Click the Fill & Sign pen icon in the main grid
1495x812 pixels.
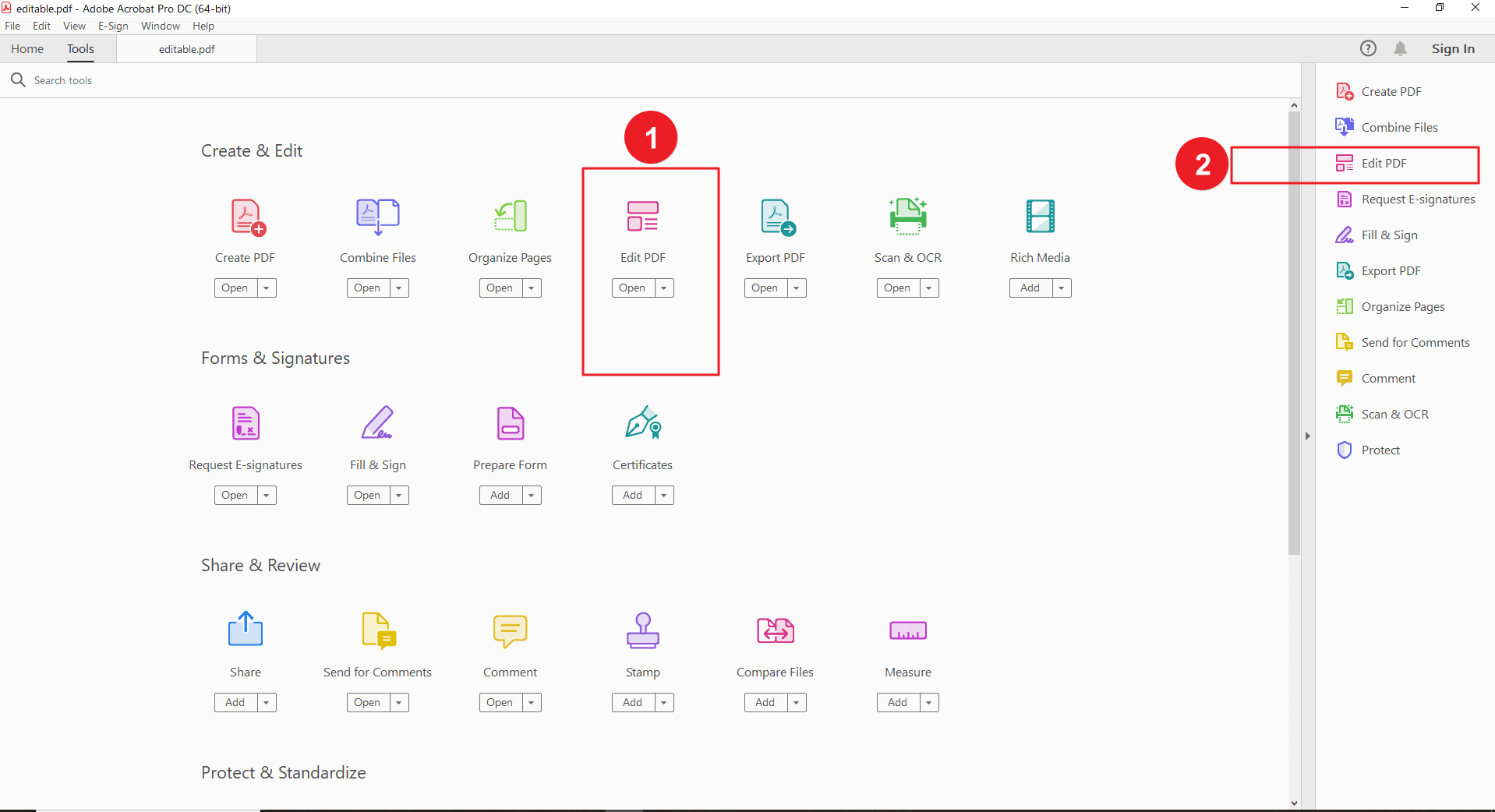378,422
